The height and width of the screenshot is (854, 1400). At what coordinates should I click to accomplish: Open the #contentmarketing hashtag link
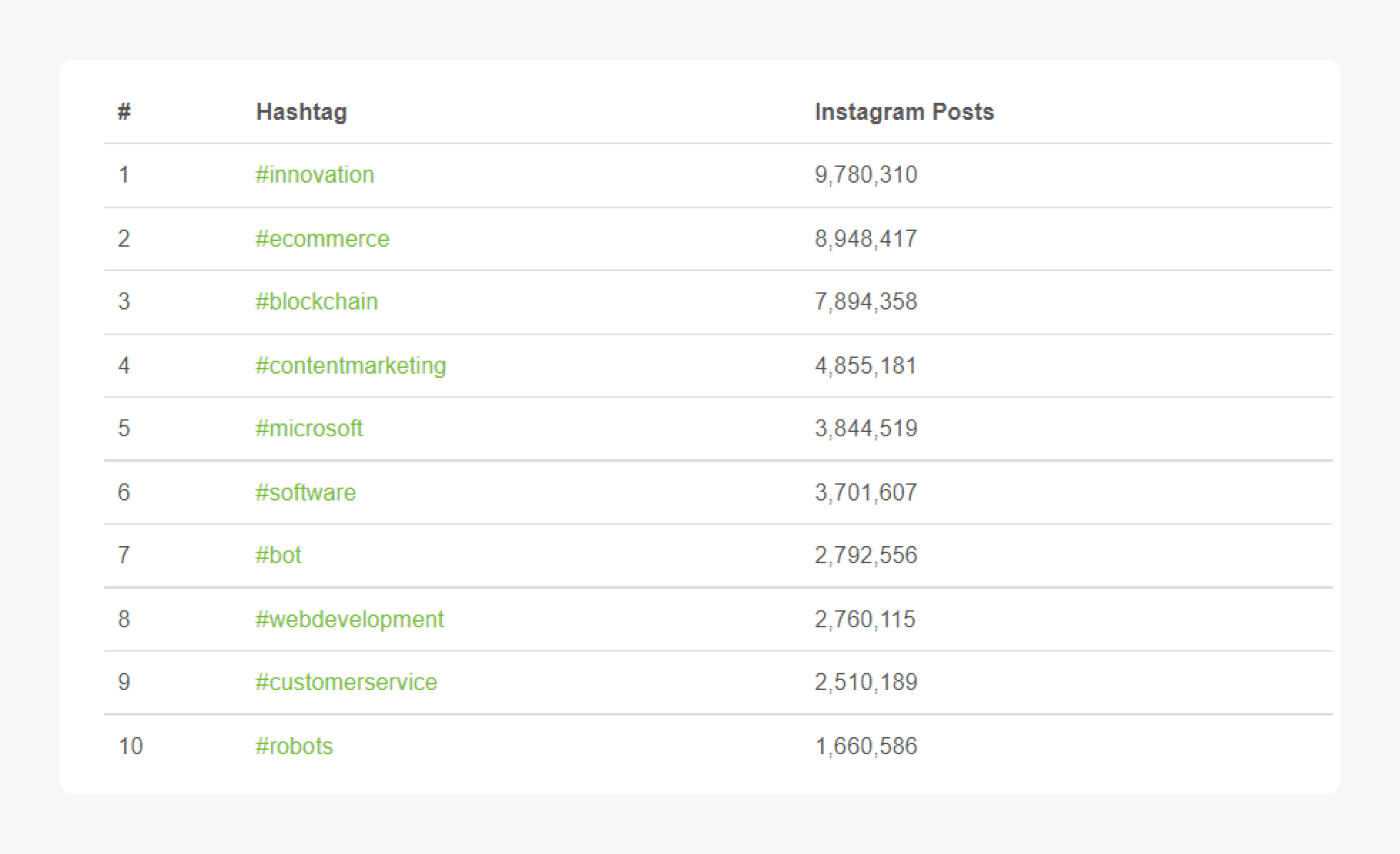click(x=352, y=365)
